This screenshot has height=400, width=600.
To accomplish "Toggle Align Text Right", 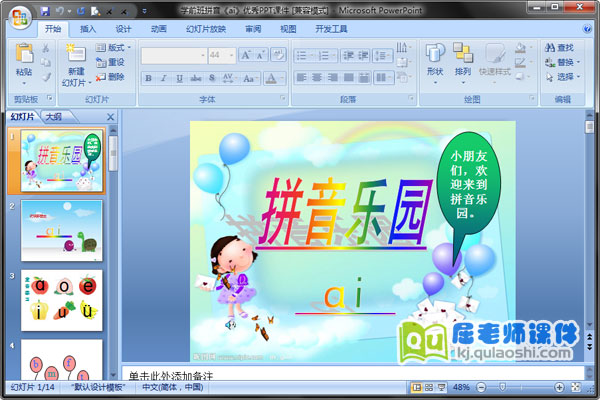I will coord(333,78).
